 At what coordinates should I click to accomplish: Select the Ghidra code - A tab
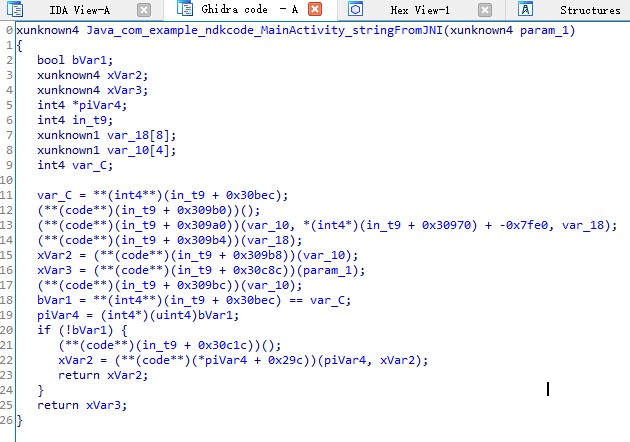click(250, 9)
